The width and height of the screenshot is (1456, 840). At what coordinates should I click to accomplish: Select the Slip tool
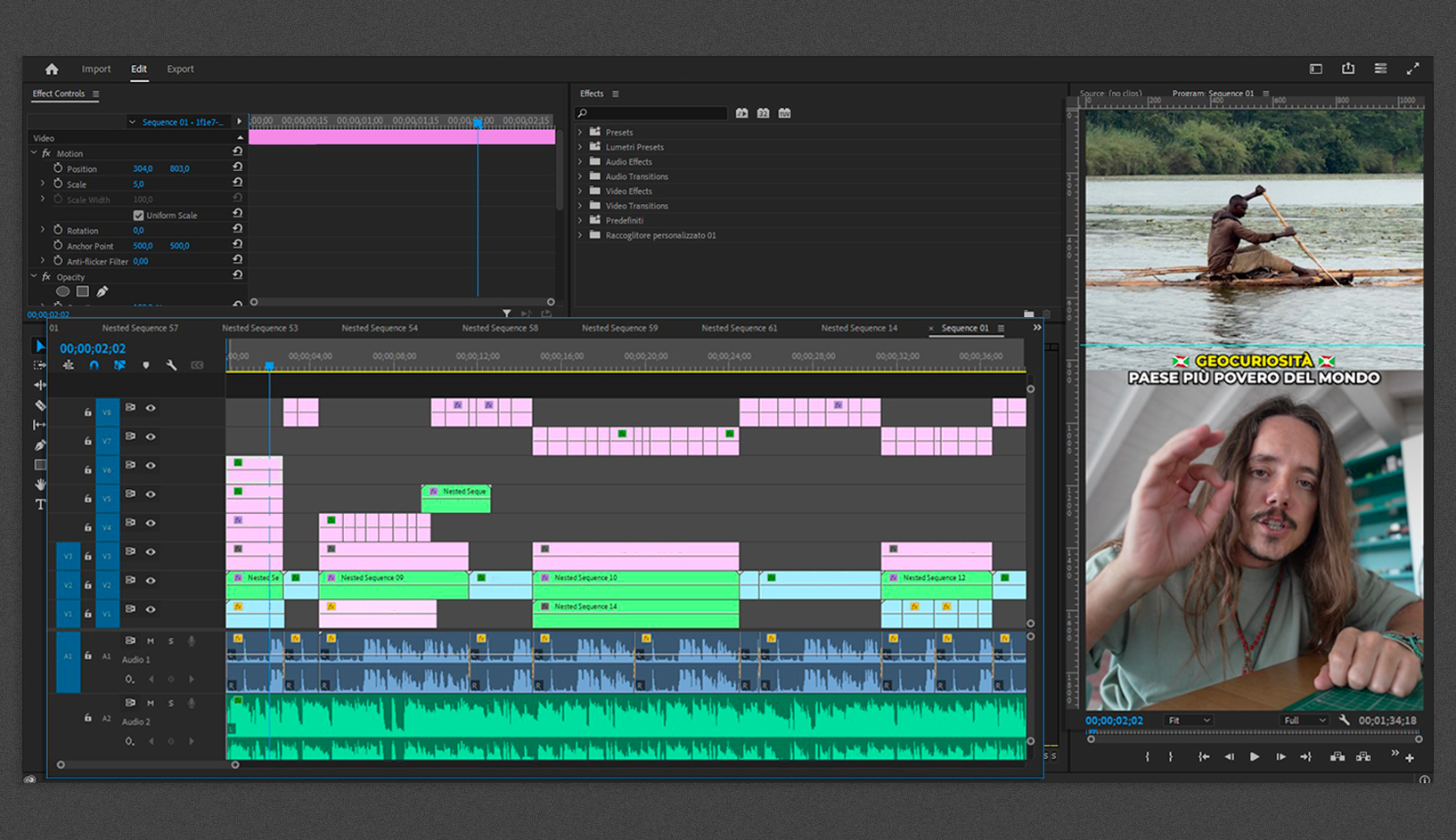(40, 425)
